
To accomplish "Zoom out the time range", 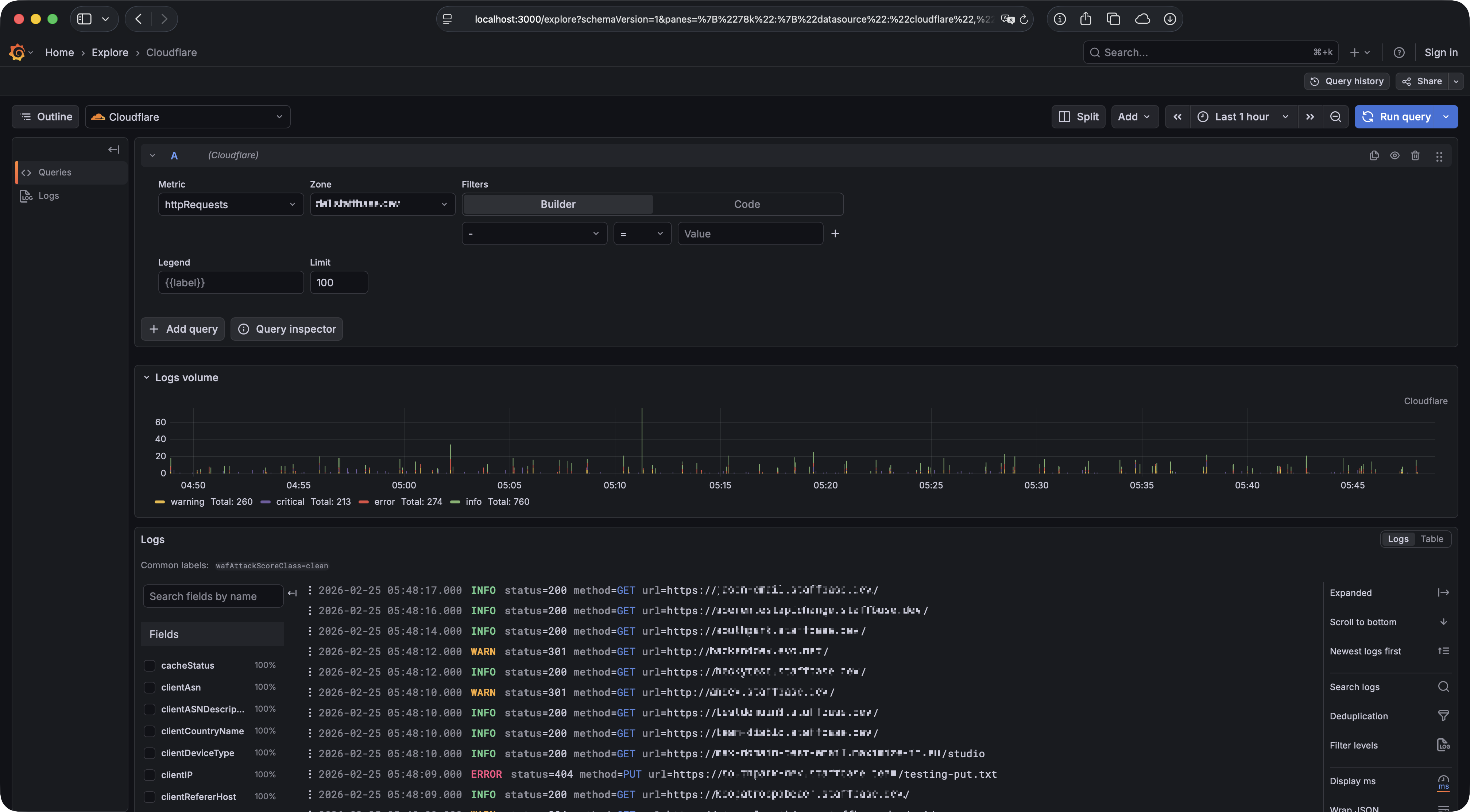I will tap(1335, 116).
